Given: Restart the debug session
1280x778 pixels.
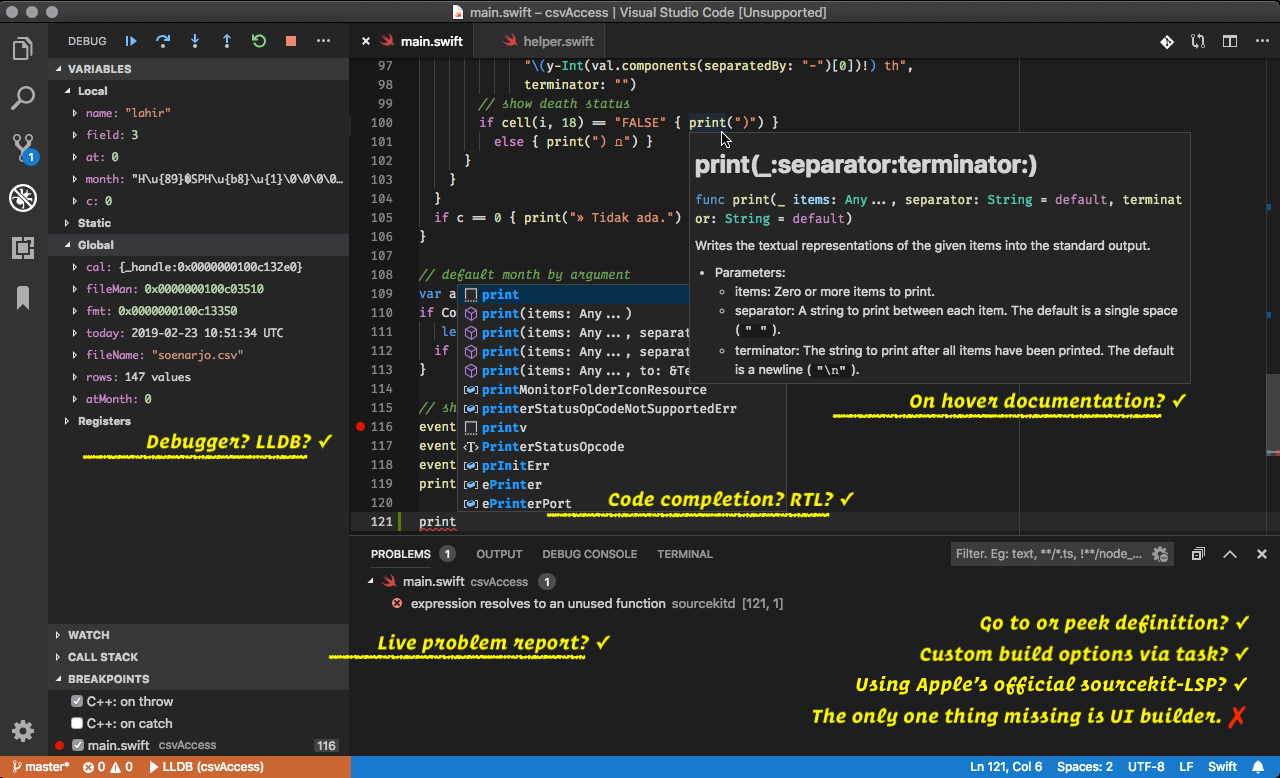Looking at the screenshot, I should pos(259,41).
